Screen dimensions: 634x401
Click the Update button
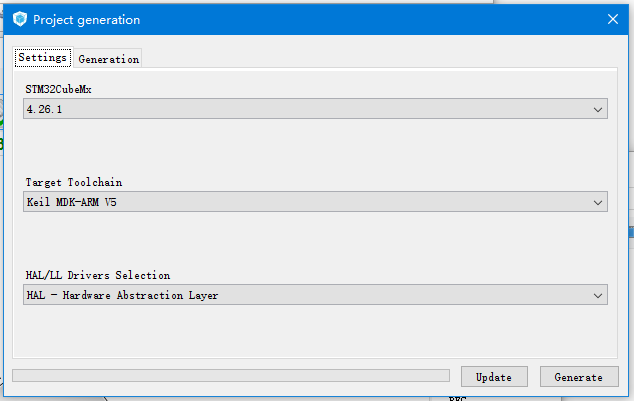point(494,377)
